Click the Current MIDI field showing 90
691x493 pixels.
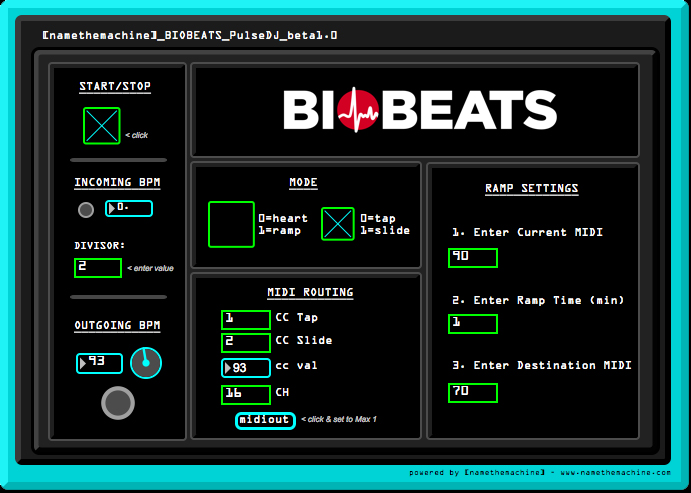473,258
